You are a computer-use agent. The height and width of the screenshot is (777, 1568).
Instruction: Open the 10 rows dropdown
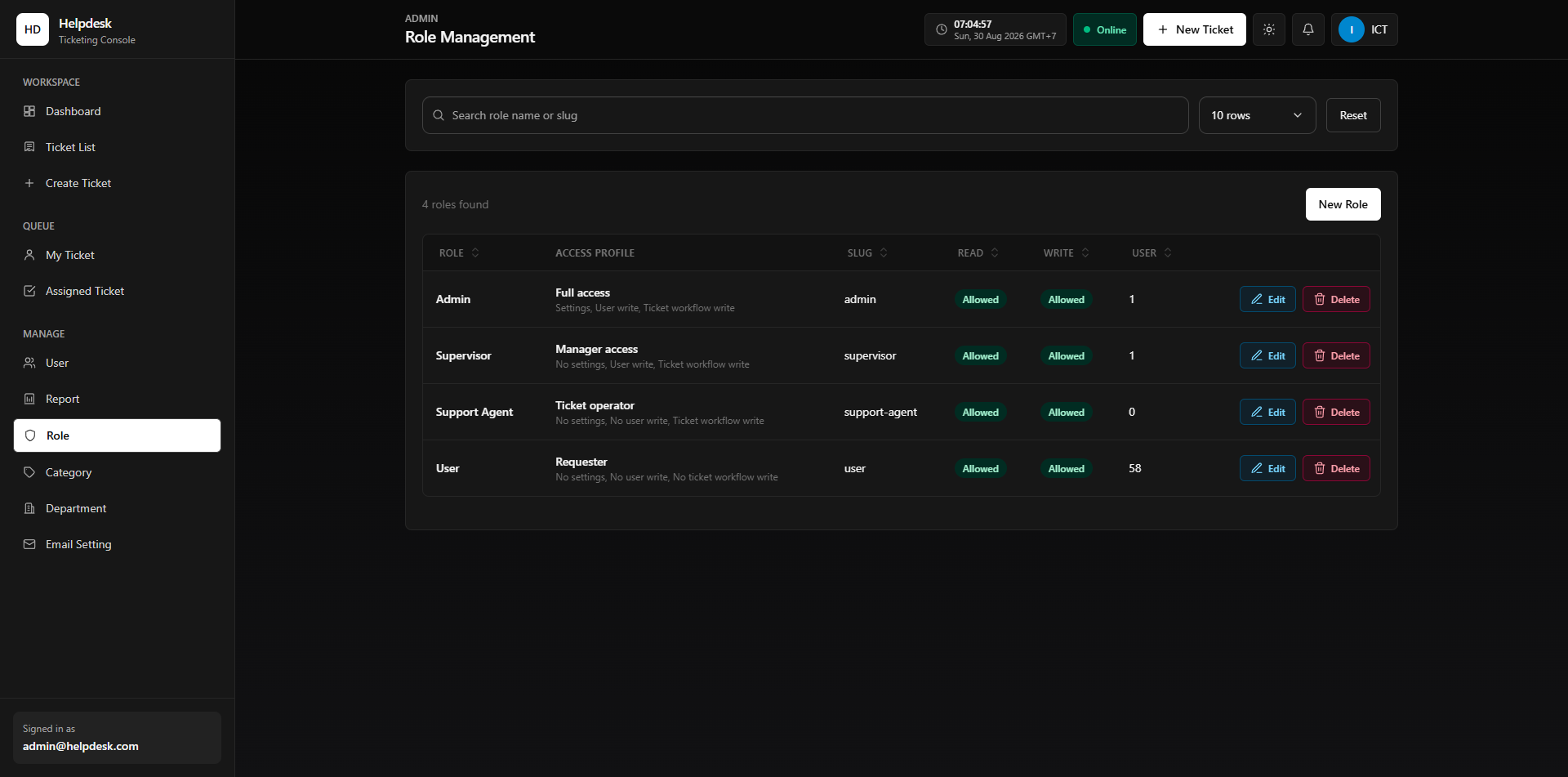coord(1258,115)
